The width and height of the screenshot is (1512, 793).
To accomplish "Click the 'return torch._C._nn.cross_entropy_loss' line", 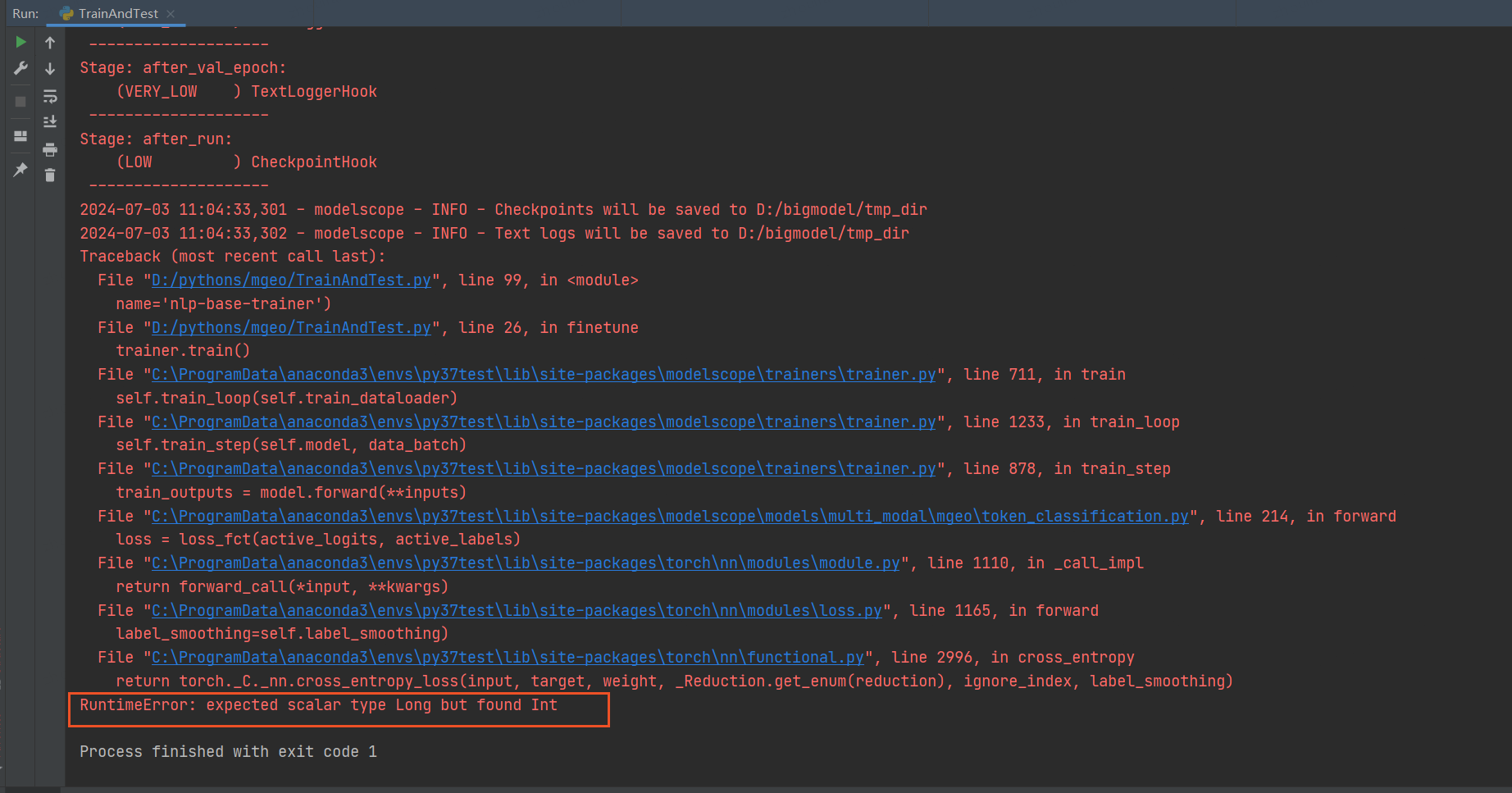I will [674, 681].
